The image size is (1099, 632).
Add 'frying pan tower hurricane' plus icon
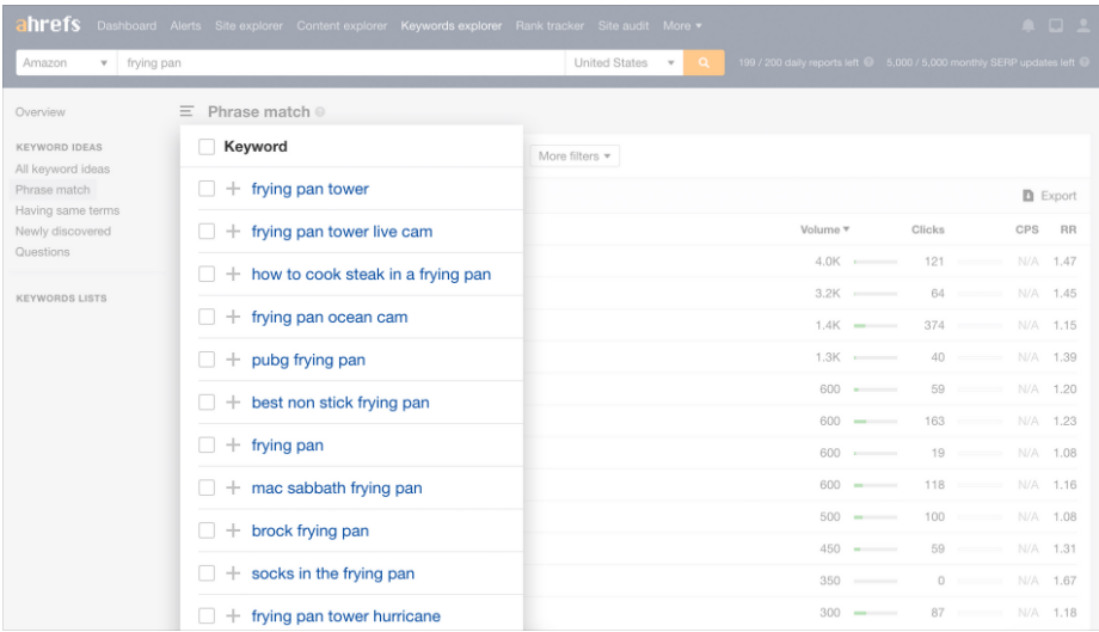233,616
